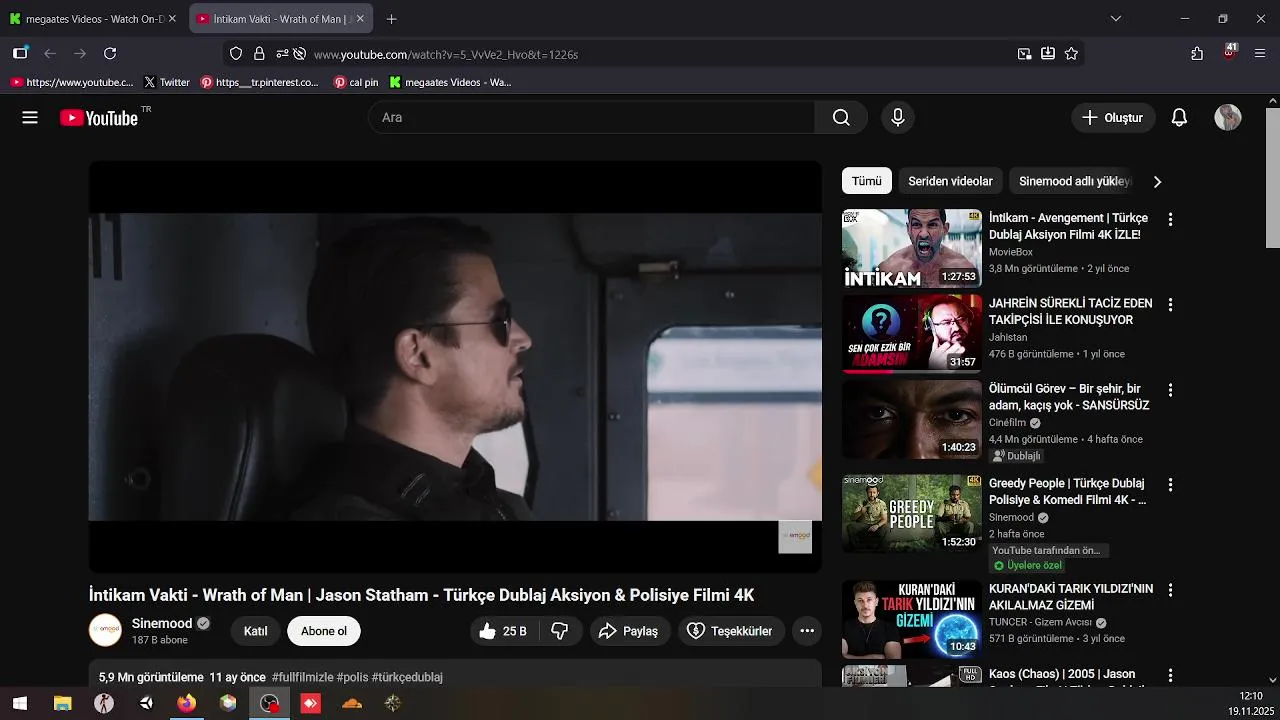The width and height of the screenshot is (1280, 720).
Task: Open the Greedy People video thumbnail
Action: click(912, 514)
